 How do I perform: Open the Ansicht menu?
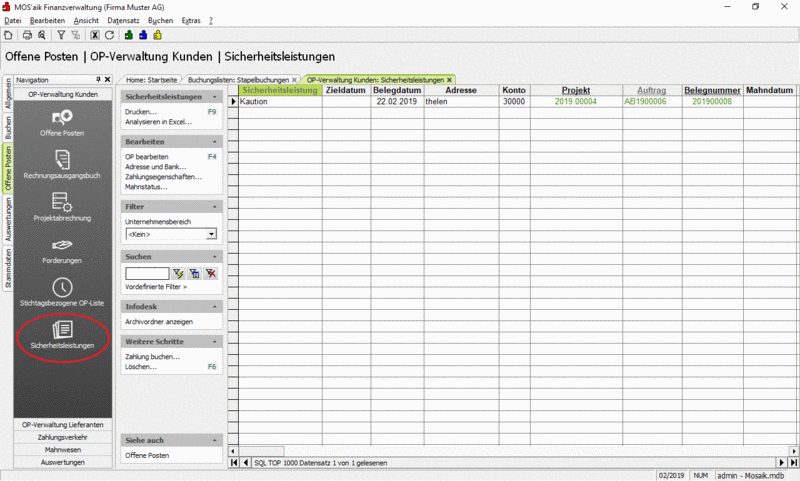(86, 20)
